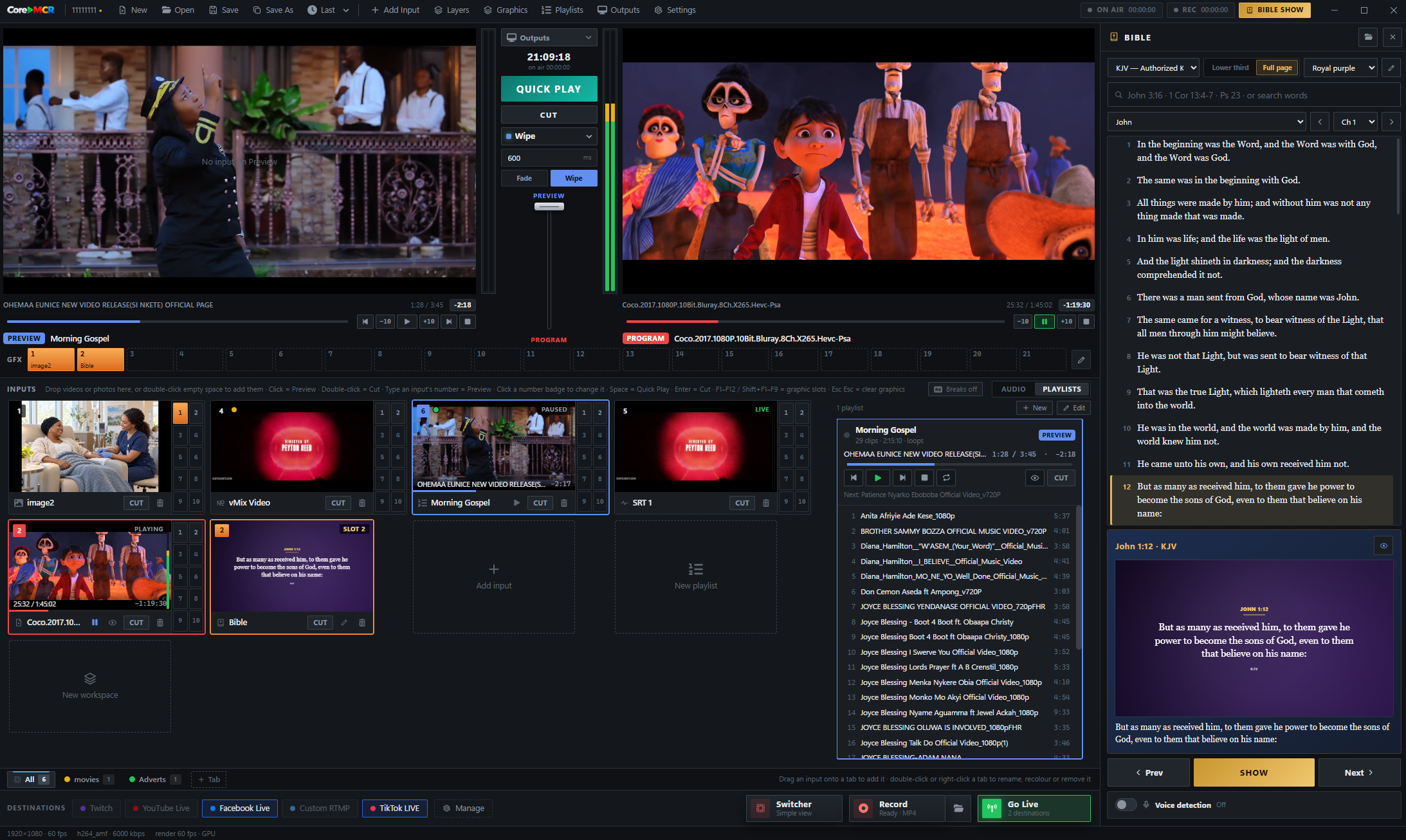The image size is (1406, 840).
Task: Click the SHOW verse button
Action: click(x=1254, y=772)
